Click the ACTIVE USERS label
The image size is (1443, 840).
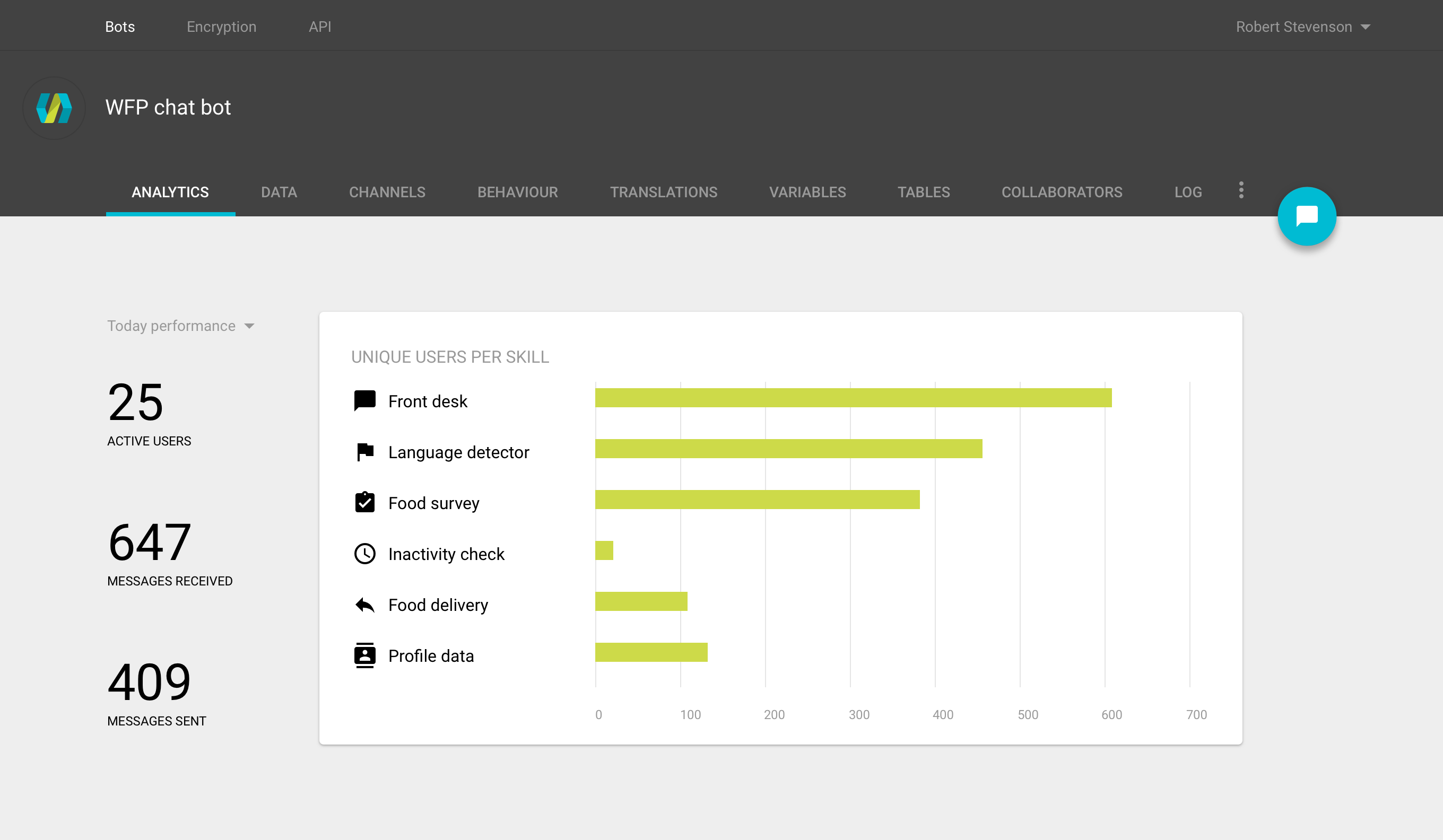click(x=149, y=441)
